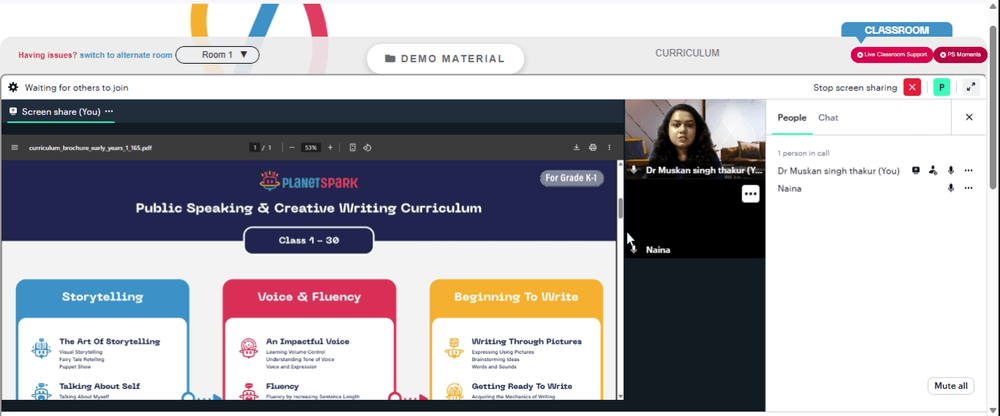Image resolution: width=1000 pixels, height=416 pixels.
Task: Click the fit to page icon
Action: coord(353,147)
